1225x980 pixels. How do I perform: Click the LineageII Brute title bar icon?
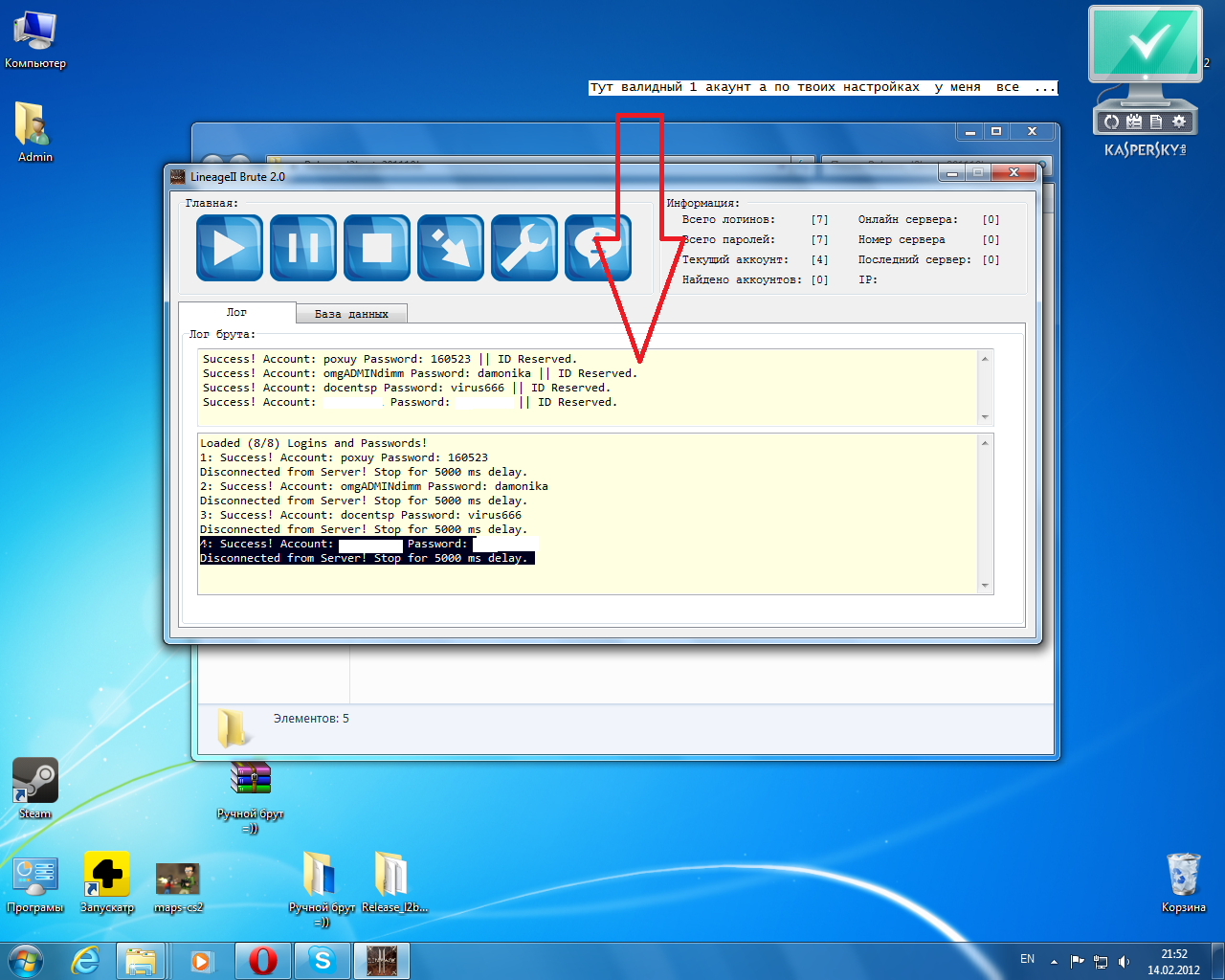point(177,176)
